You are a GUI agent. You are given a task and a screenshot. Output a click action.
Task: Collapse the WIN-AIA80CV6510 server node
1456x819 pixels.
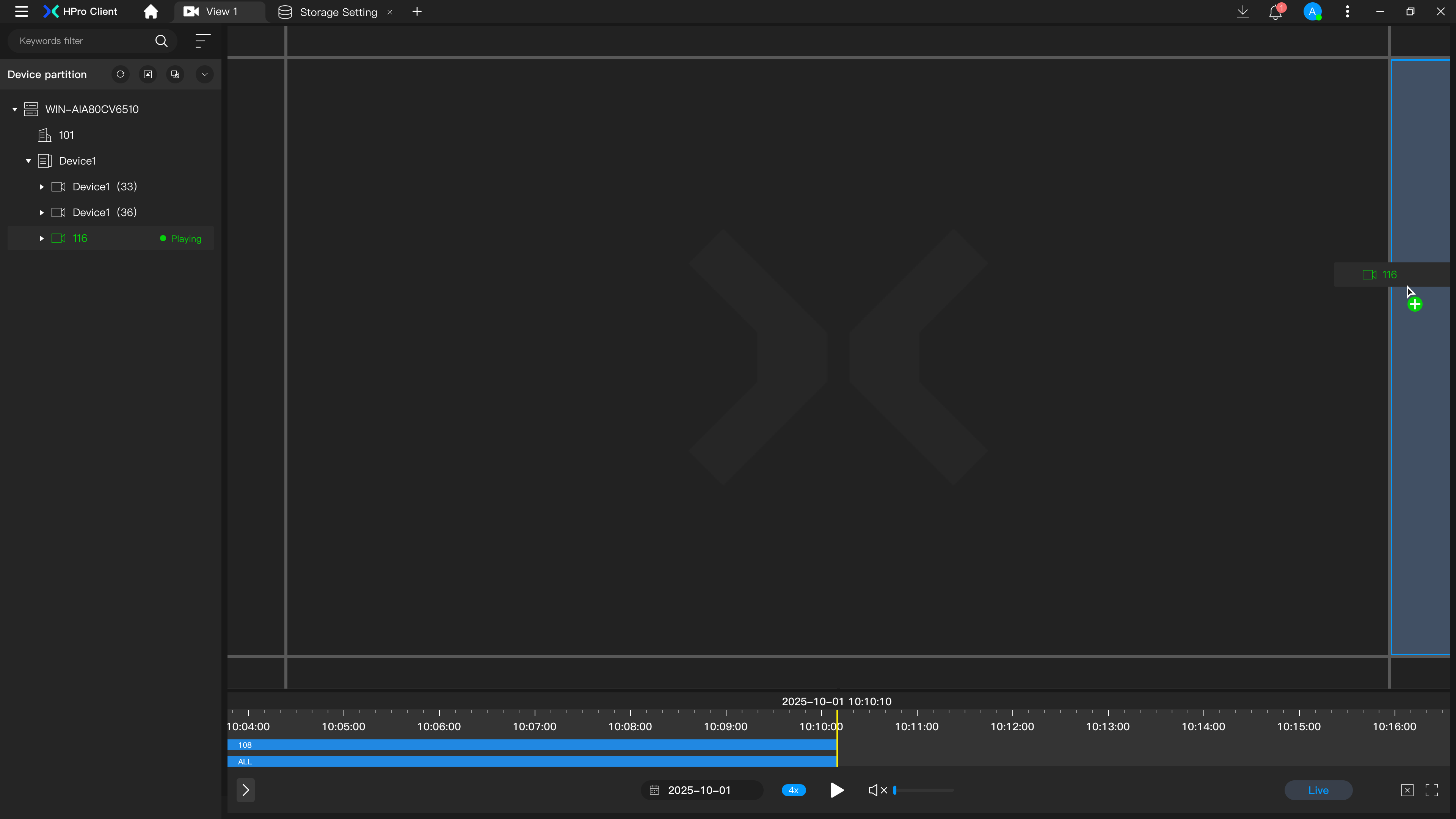[x=15, y=109]
